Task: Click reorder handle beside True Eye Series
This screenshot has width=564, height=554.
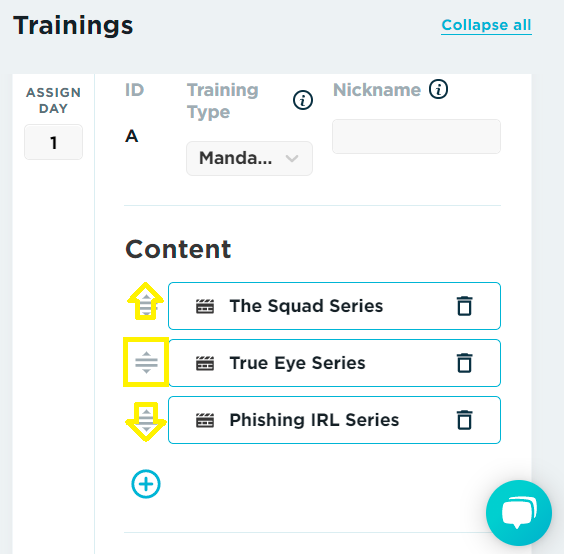Action: coord(146,362)
